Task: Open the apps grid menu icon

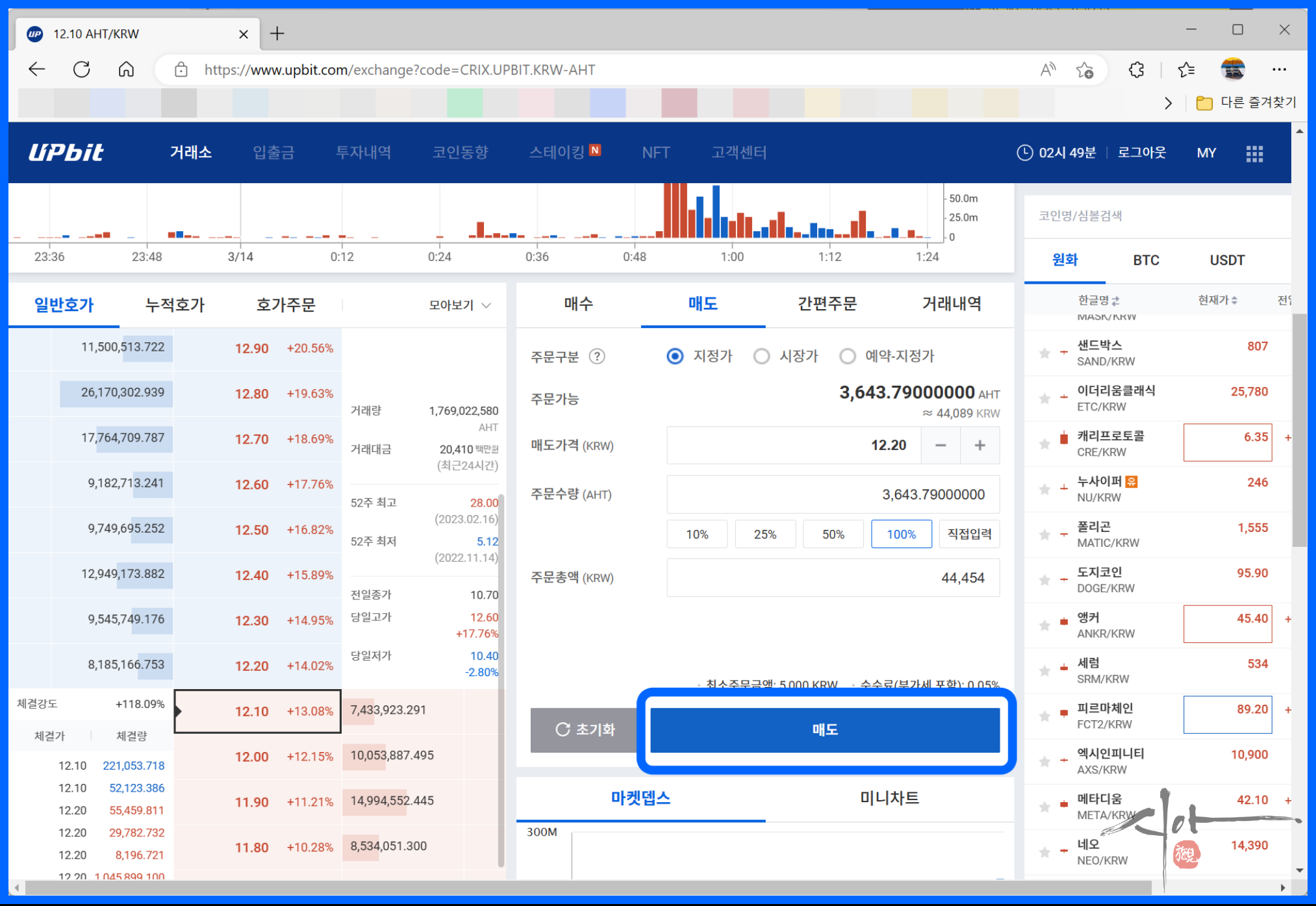Action: pos(1254,153)
